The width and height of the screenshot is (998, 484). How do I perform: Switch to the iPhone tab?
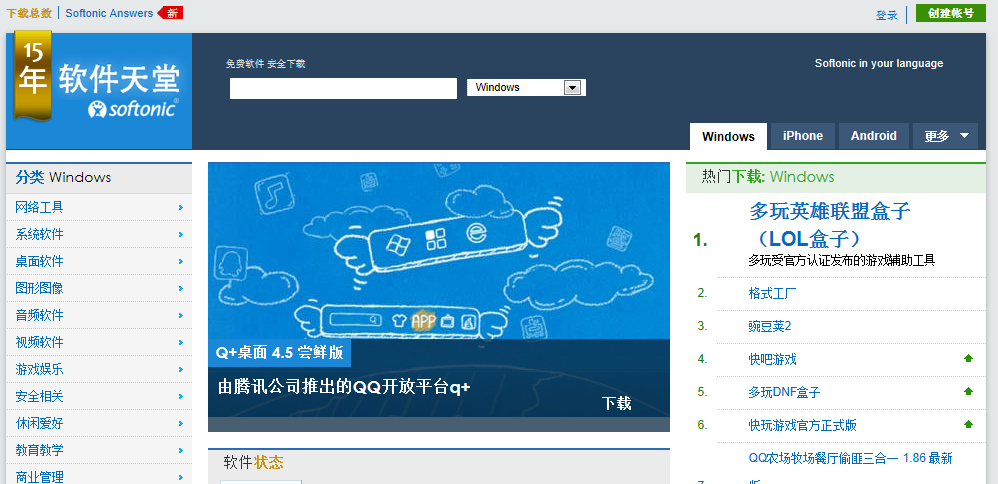coord(803,136)
